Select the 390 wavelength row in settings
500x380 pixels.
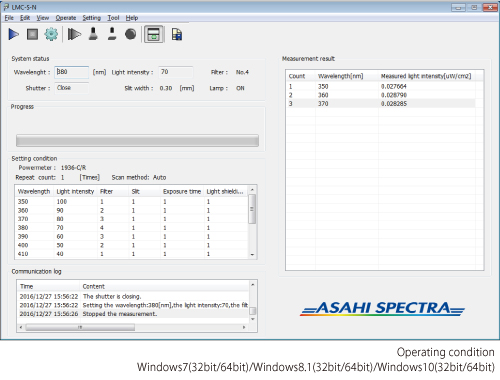click(132, 236)
